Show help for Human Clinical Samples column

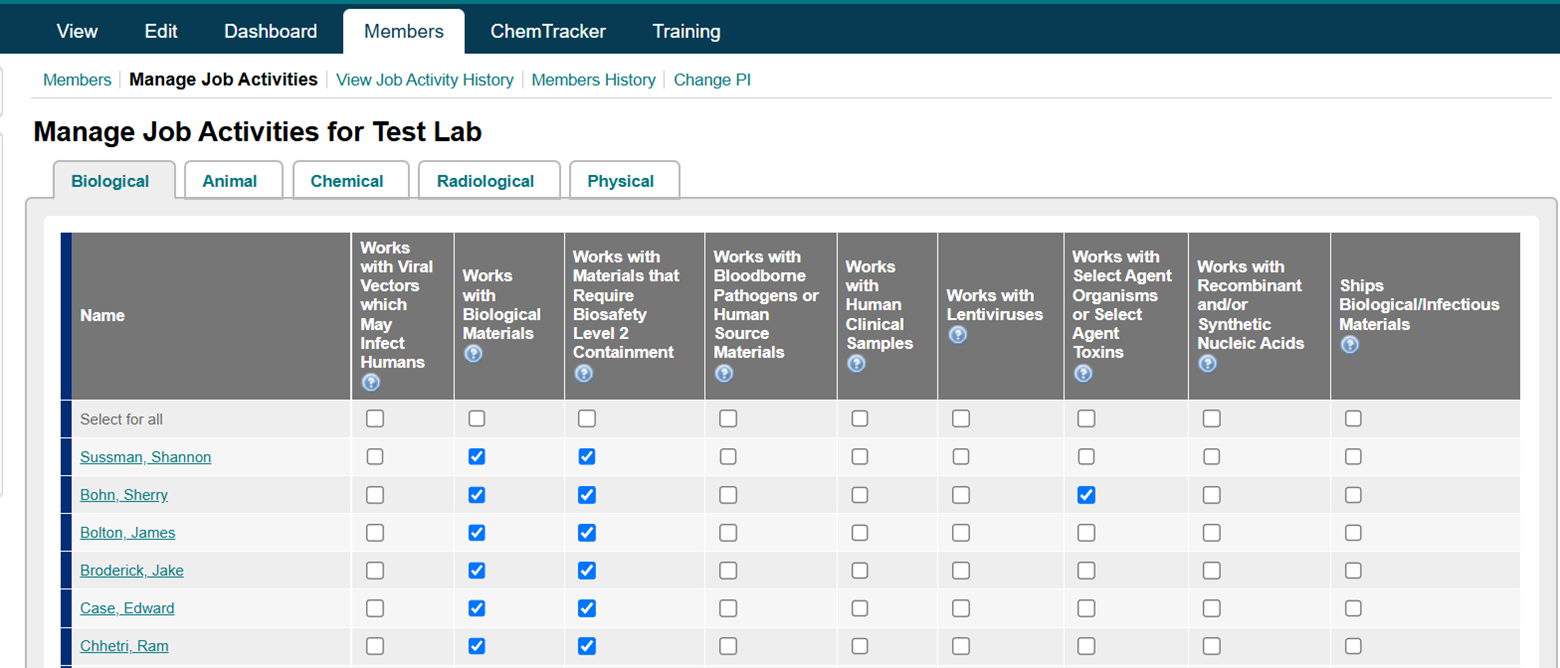tap(856, 364)
